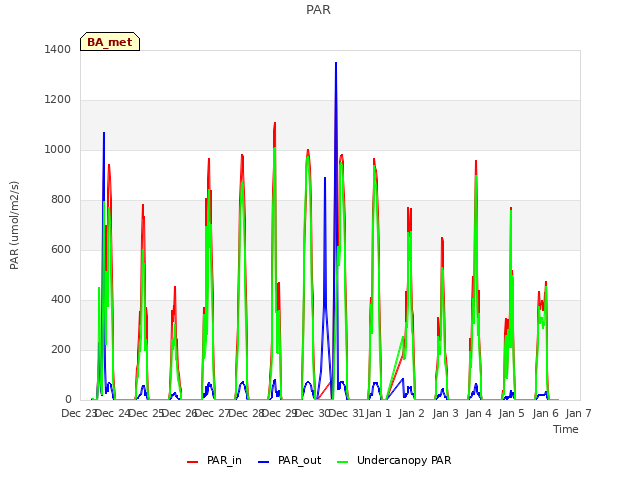Click the 400 y-axis label
The image size is (640, 480).
pos(61,300)
